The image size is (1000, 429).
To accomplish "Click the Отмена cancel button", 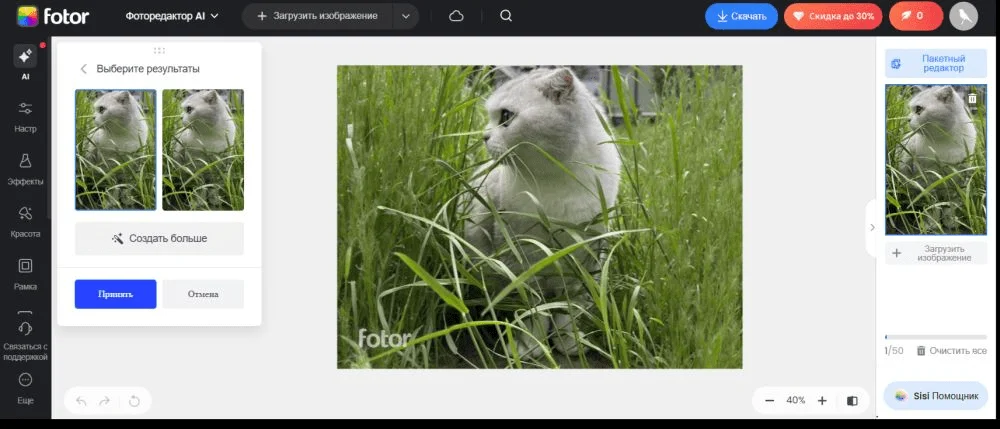I will 203,294.
